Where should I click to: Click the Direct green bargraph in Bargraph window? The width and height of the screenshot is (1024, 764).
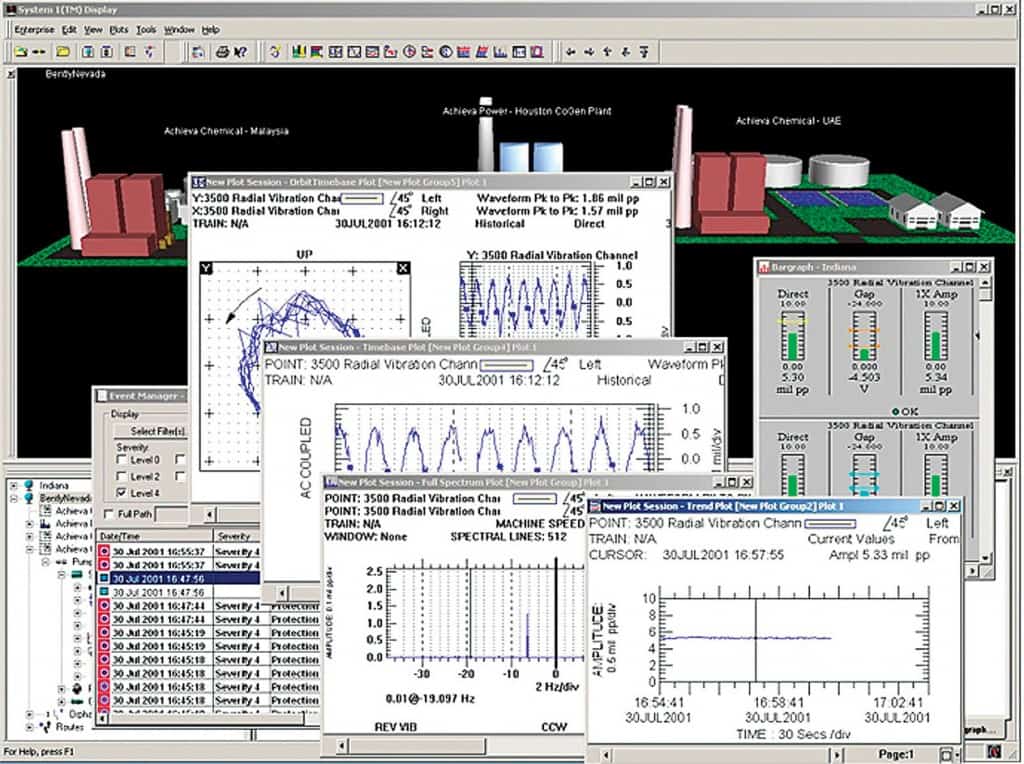click(x=791, y=346)
